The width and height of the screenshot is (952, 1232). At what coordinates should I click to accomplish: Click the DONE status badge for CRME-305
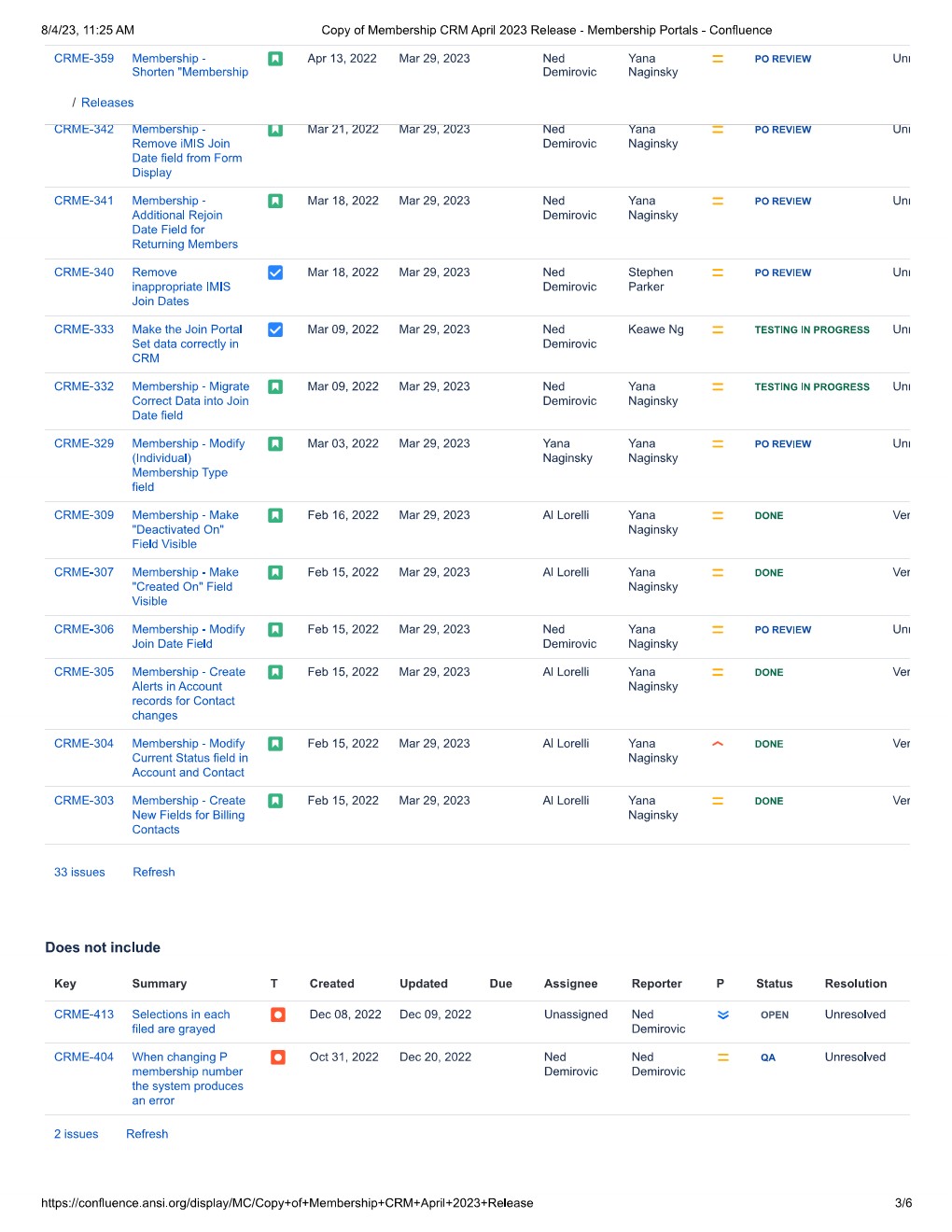pyautogui.click(x=769, y=673)
